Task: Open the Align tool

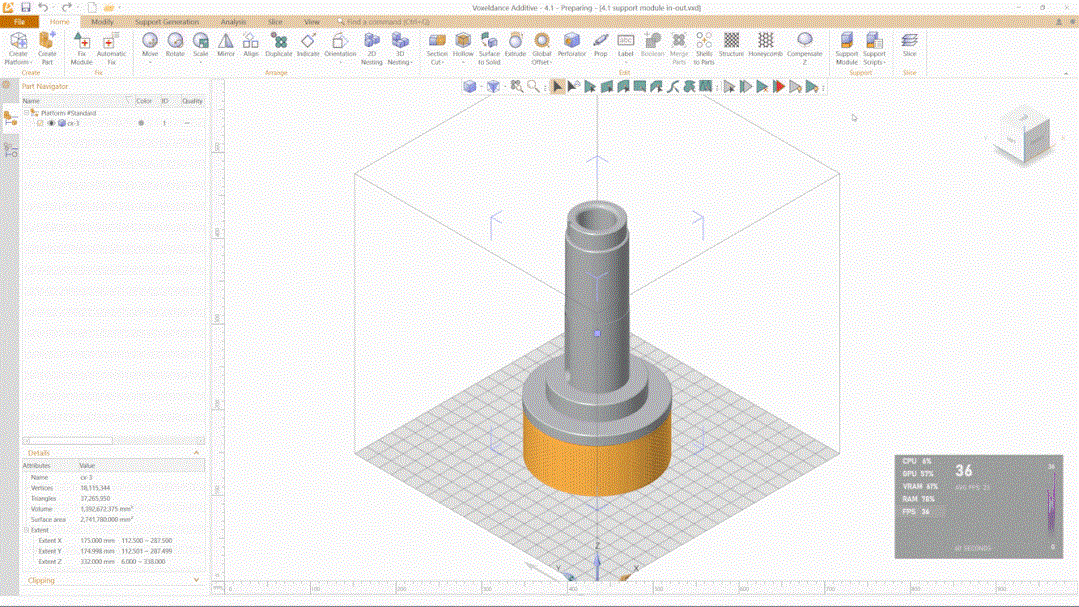Action: point(250,45)
